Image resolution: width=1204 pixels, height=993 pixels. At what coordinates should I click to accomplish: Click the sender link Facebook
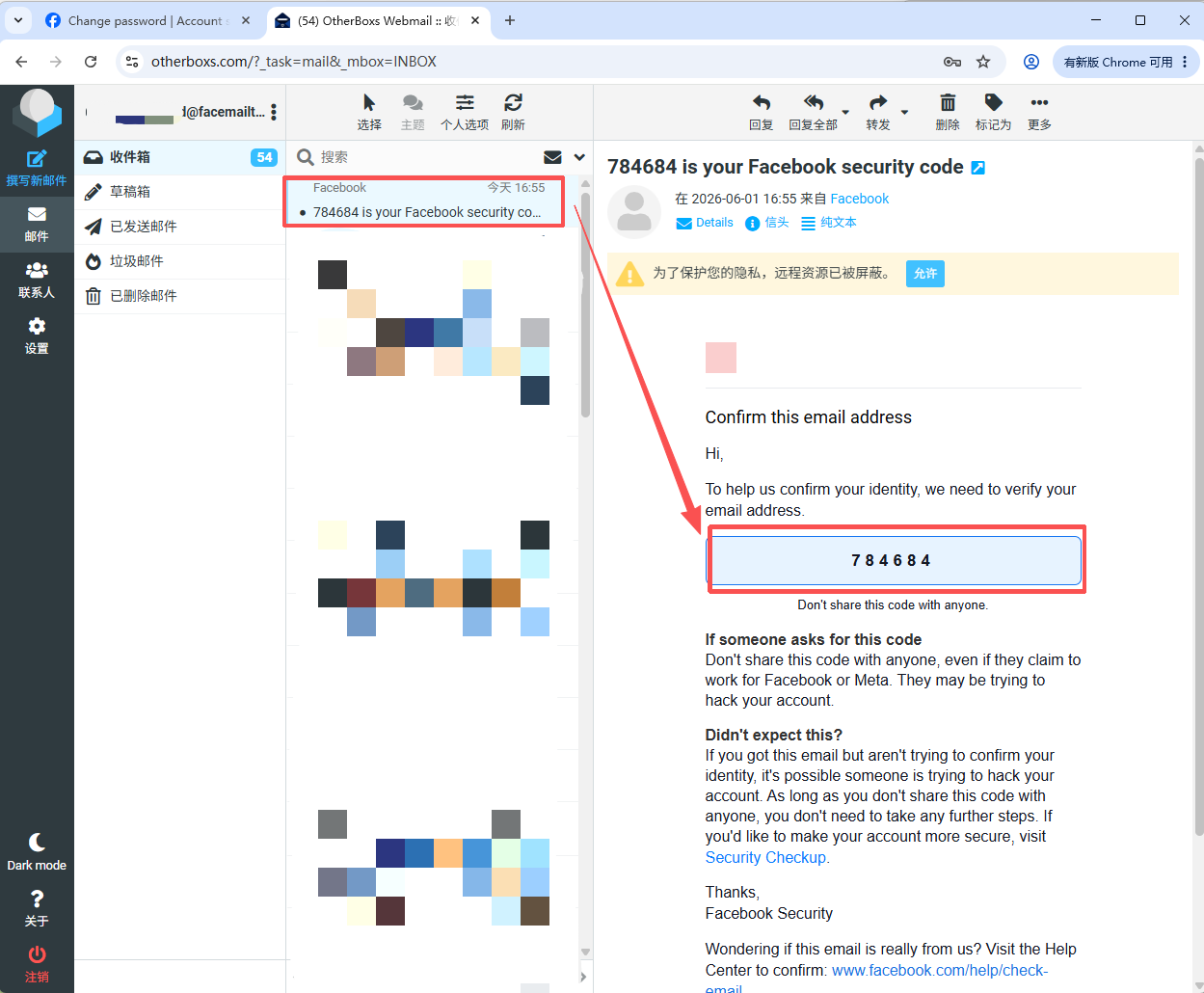860,199
